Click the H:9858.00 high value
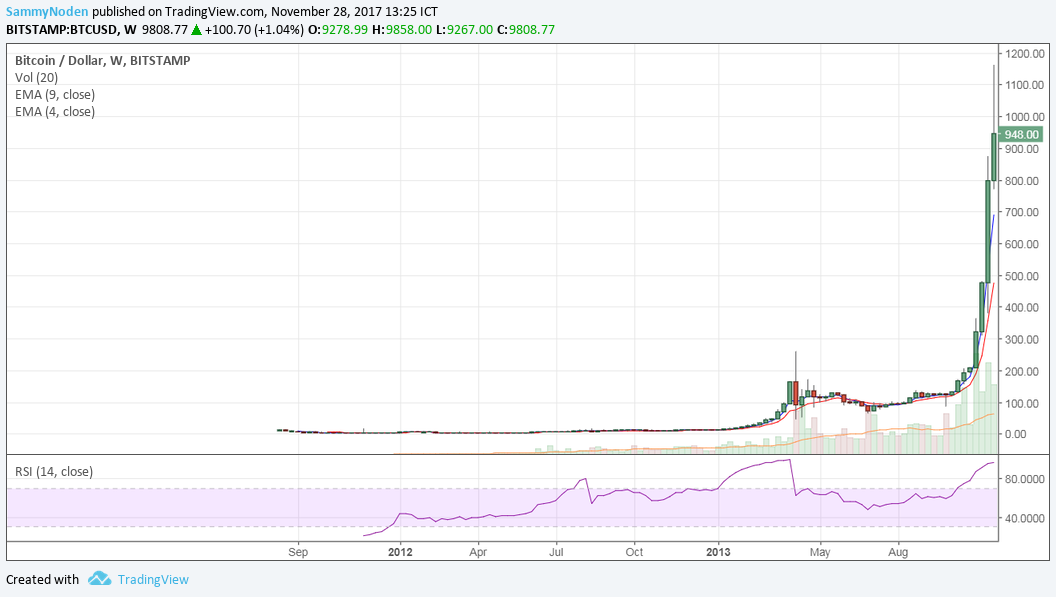Viewport: 1056px width, 597px height. coord(402,30)
